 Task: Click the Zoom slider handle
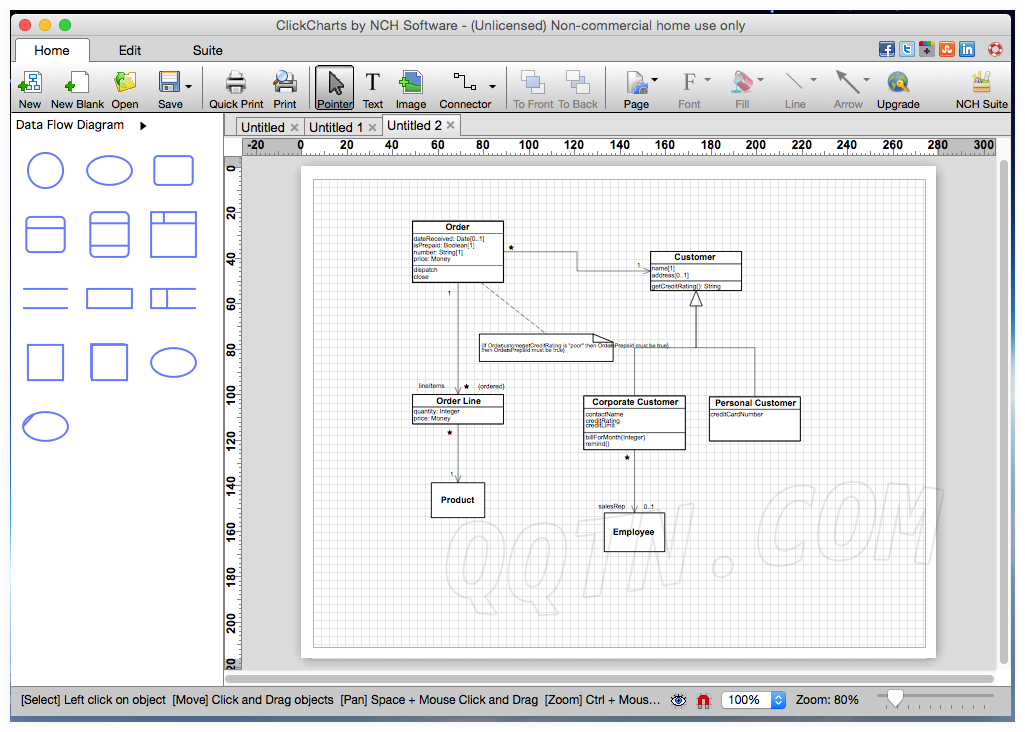coord(895,699)
